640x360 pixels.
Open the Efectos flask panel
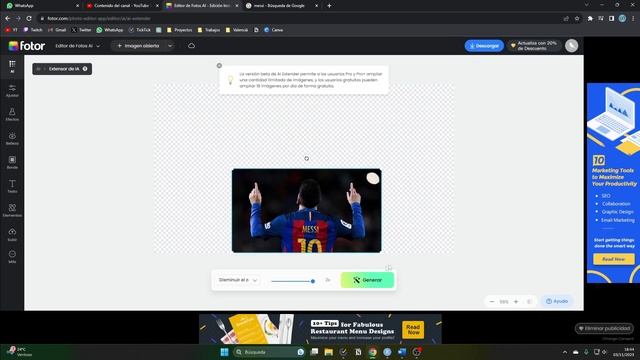click(12, 115)
